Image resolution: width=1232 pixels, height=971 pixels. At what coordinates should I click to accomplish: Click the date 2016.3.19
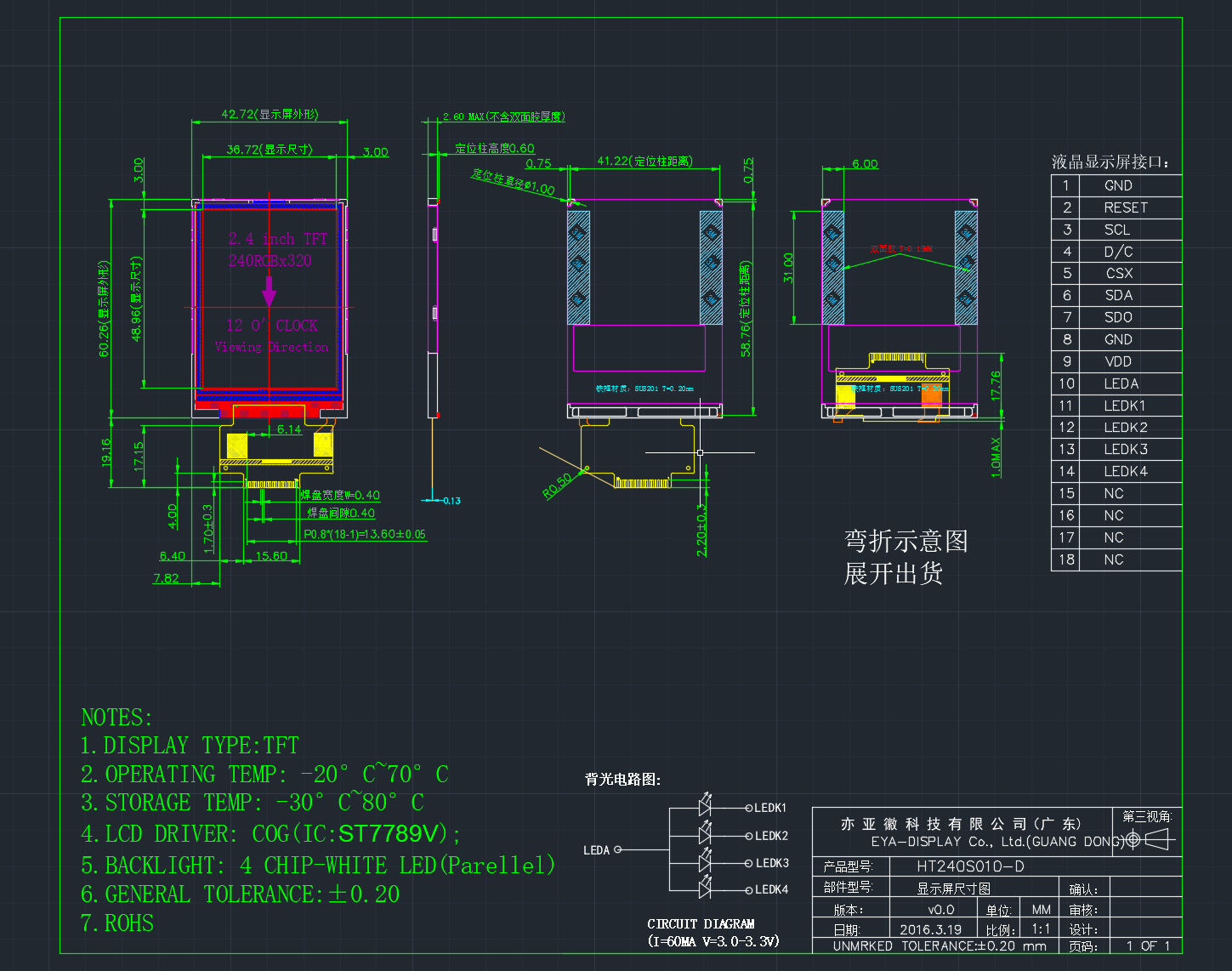click(930, 929)
